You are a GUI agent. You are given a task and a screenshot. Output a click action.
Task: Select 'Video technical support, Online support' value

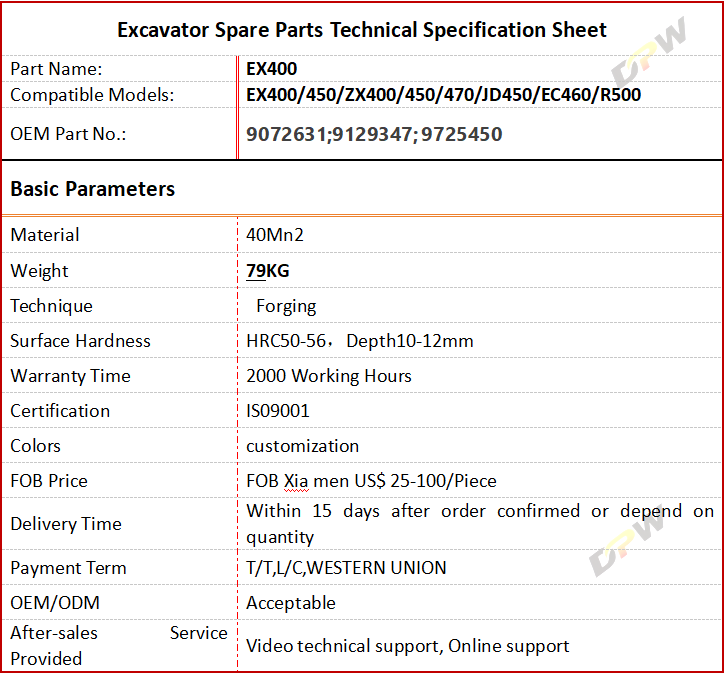407,646
